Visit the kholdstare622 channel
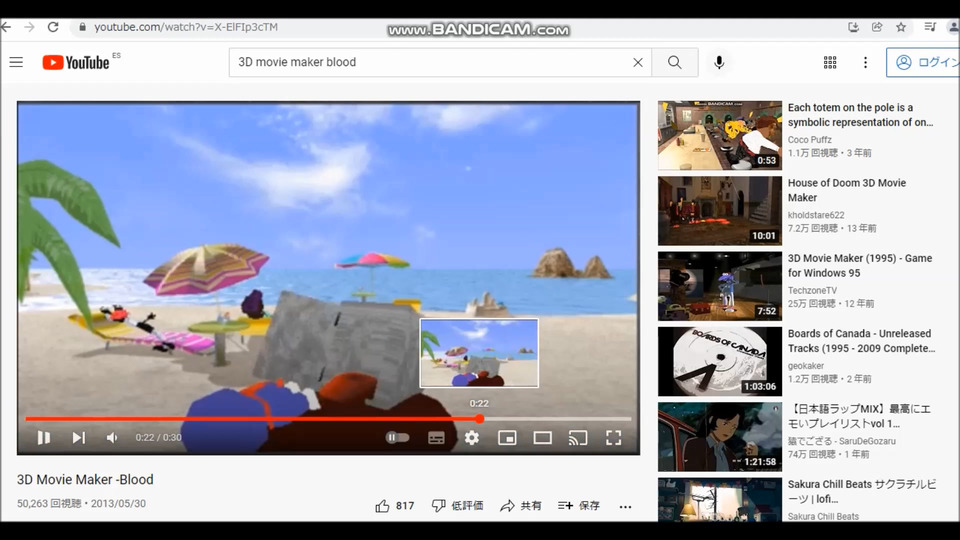This screenshot has width=960, height=540. coord(816,215)
